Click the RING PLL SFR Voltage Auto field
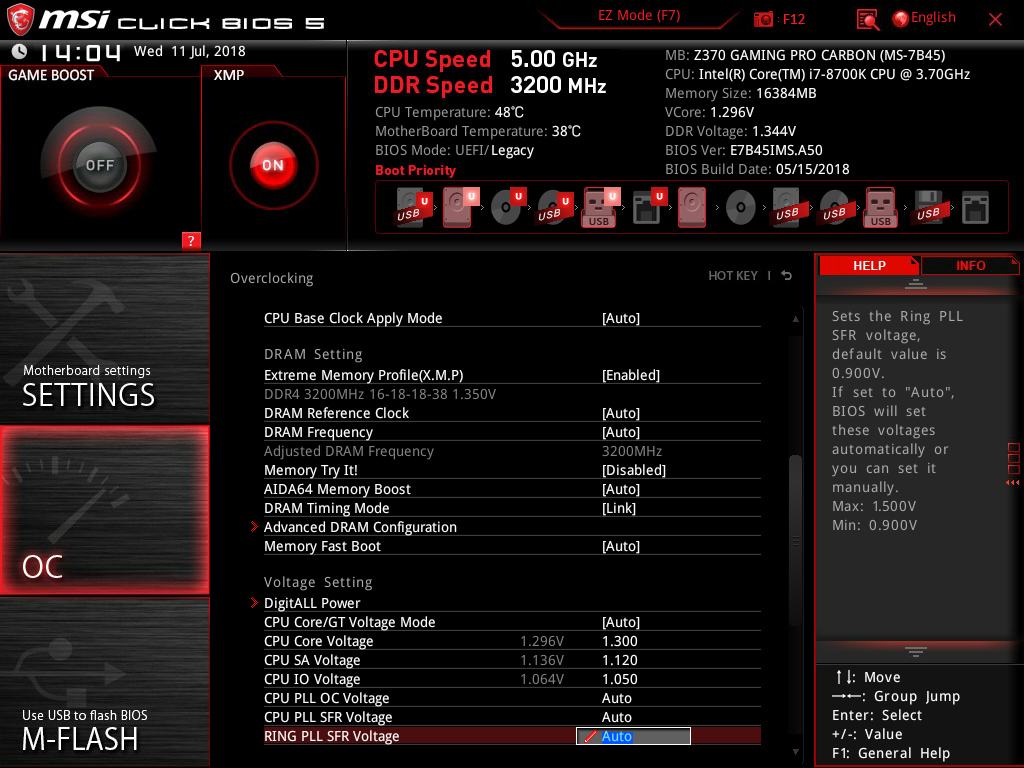Viewport: 1024px width, 768px height. (x=633, y=736)
